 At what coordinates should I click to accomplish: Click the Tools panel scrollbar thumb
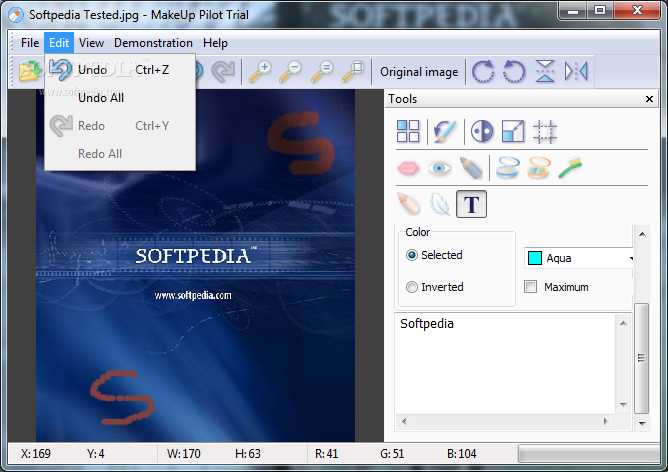(x=642, y=358)
